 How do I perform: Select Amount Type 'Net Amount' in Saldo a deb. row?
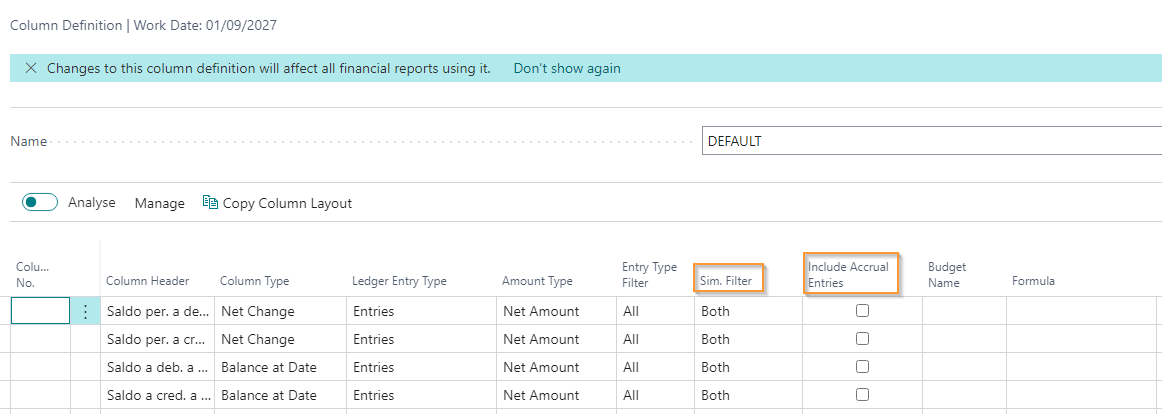[x=556, y=367]
